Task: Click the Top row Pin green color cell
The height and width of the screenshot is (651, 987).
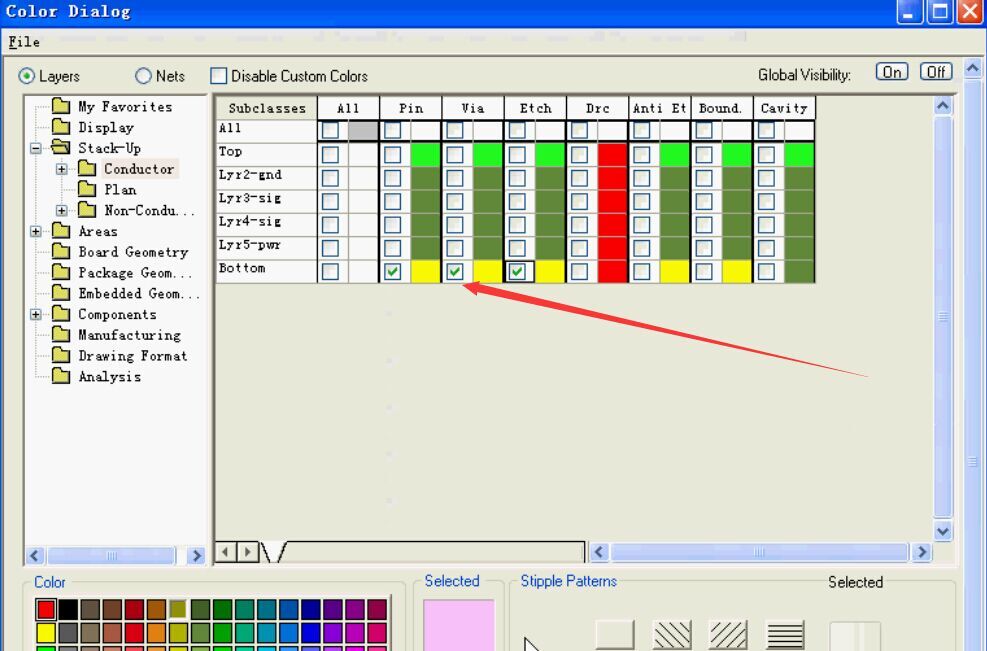Action: [426, 155]
